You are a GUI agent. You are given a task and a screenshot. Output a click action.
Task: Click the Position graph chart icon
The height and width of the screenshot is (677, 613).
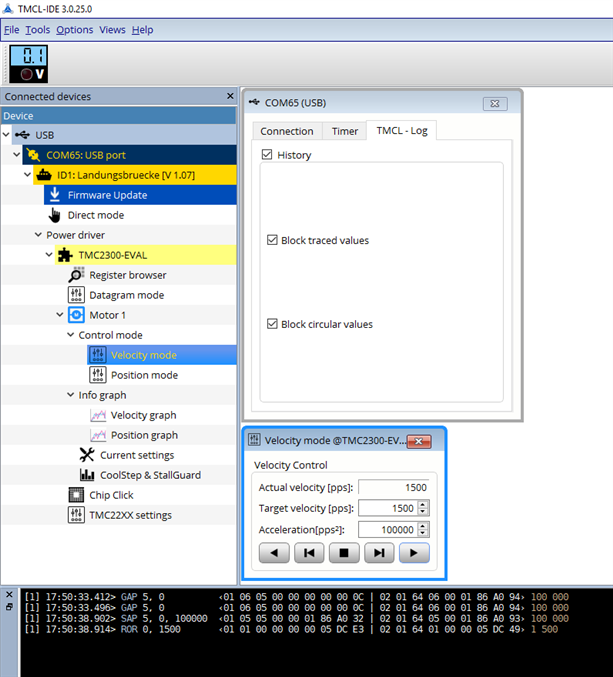click(98, 435)
